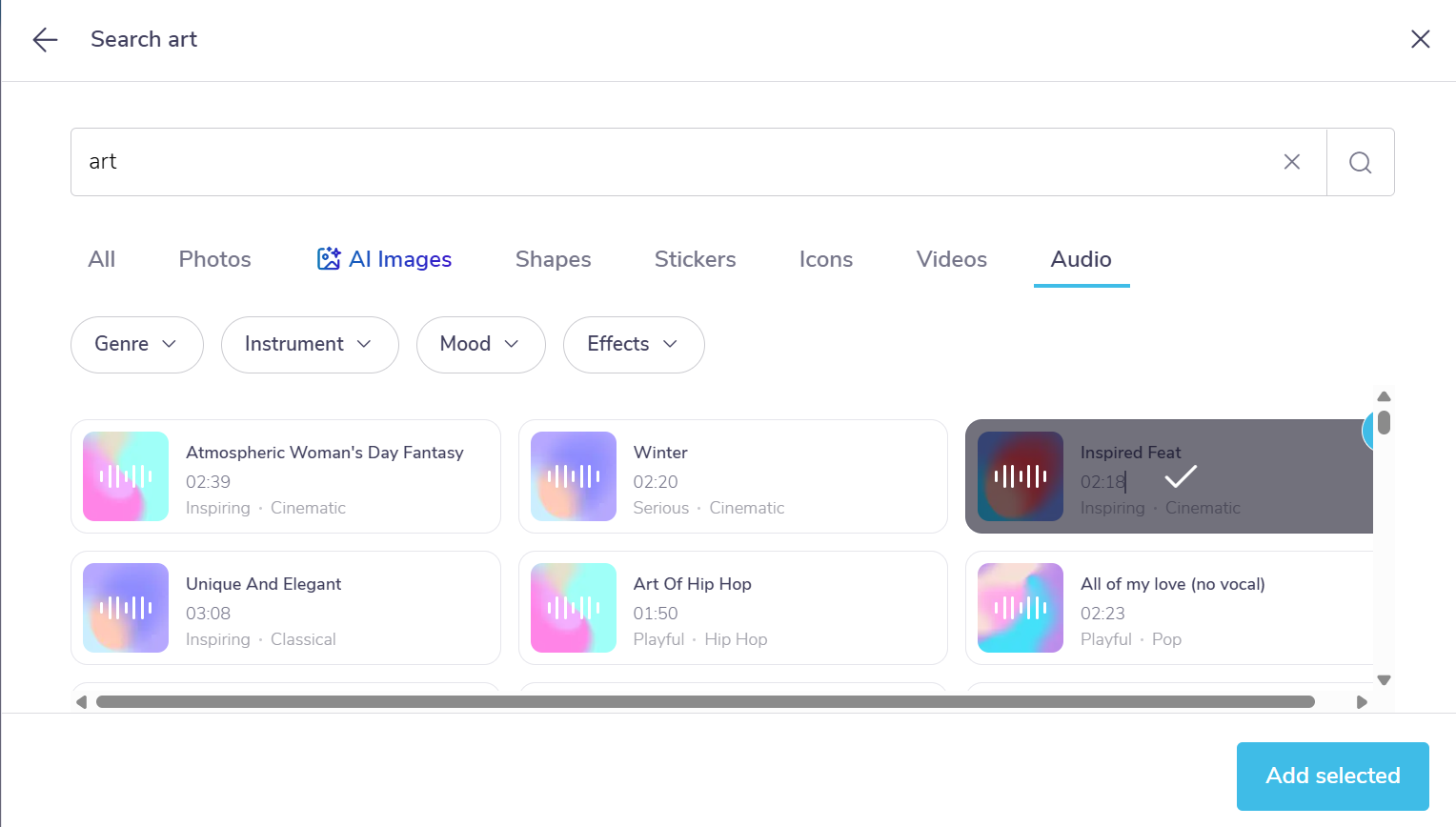Close the Search art dialog
Screen dimensions: 1456x827
coord(1421,39)
